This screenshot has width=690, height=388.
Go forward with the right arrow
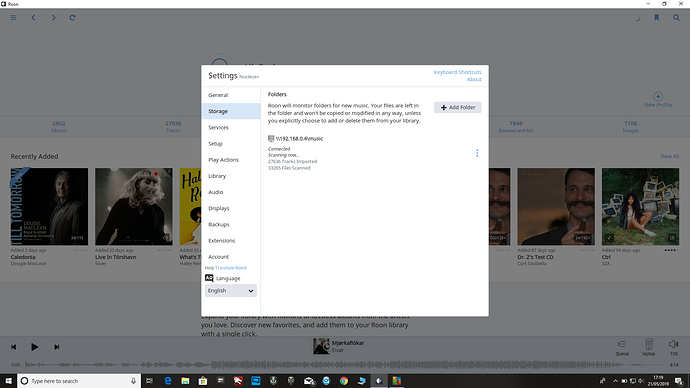53,18
